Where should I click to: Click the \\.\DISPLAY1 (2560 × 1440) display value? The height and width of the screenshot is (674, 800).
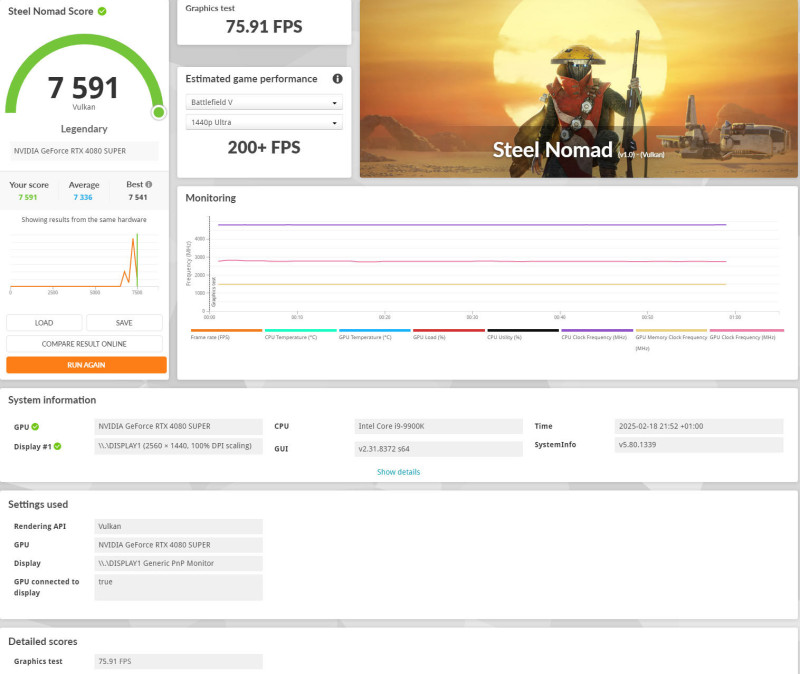point(179,445)
